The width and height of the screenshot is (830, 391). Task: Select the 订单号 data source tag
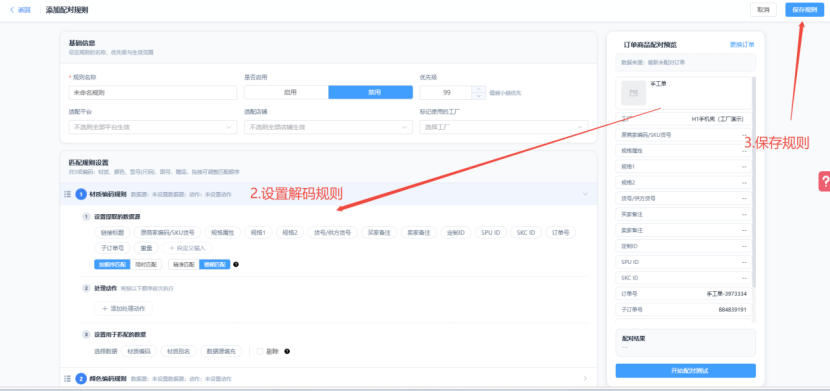(x=561, y=232)
